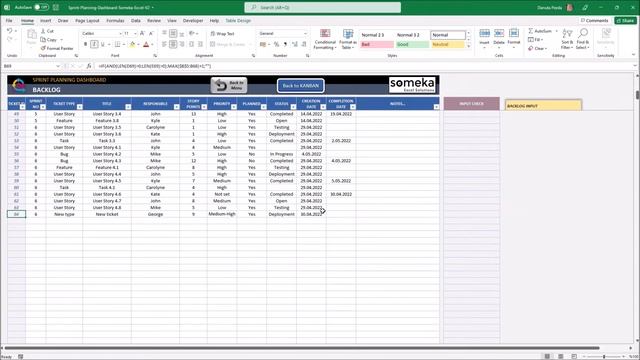
Task: Toggle Italic formatting
Action: [94, 44]
